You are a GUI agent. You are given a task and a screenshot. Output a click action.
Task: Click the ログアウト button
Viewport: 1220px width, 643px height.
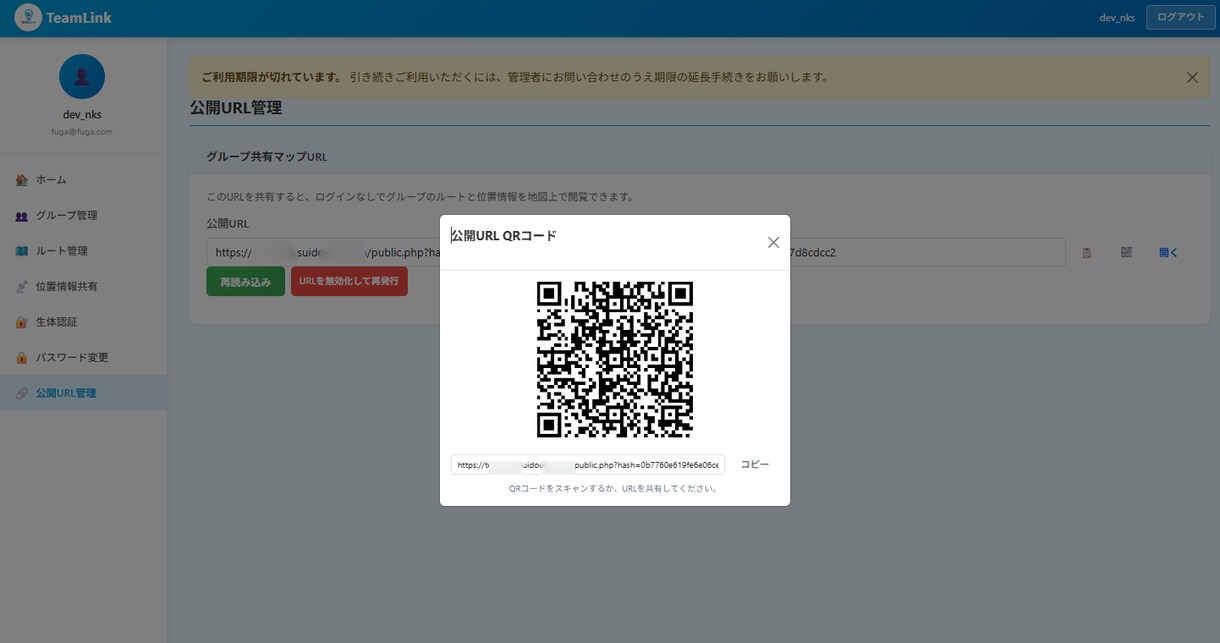click(1180, 17)
